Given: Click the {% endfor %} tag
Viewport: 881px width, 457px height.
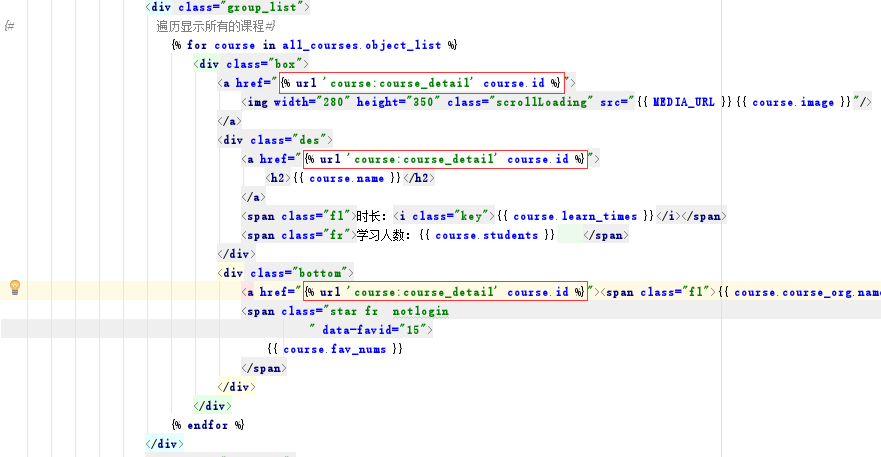Looking at the screenshot, I should tap(208, 425).
